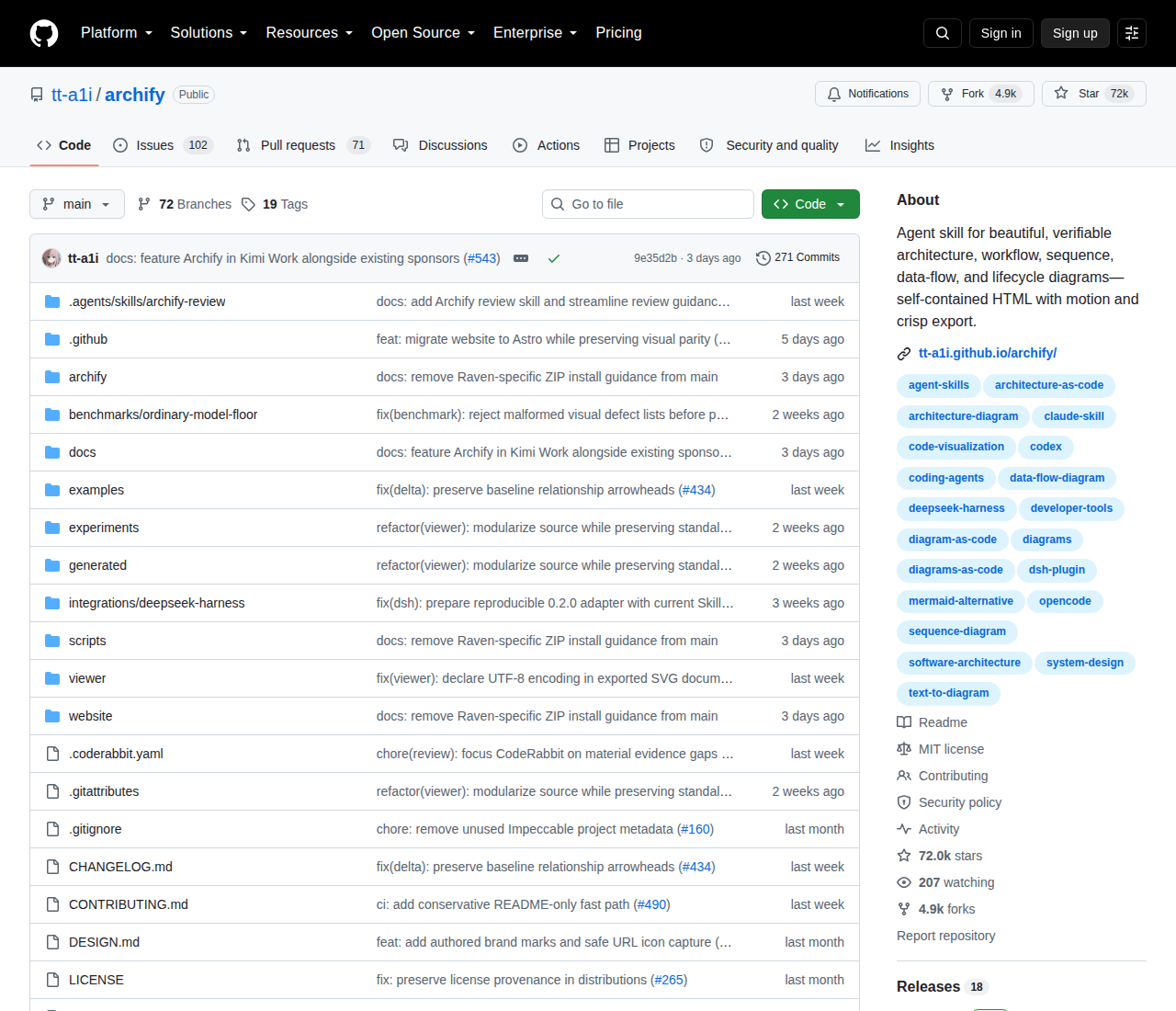
Task: Click the commit status green checkmark
Action: [x=554, y=258]
